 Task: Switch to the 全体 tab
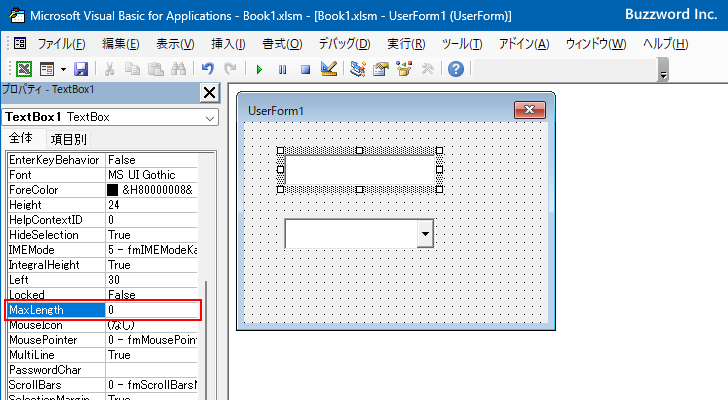point(21,138)
